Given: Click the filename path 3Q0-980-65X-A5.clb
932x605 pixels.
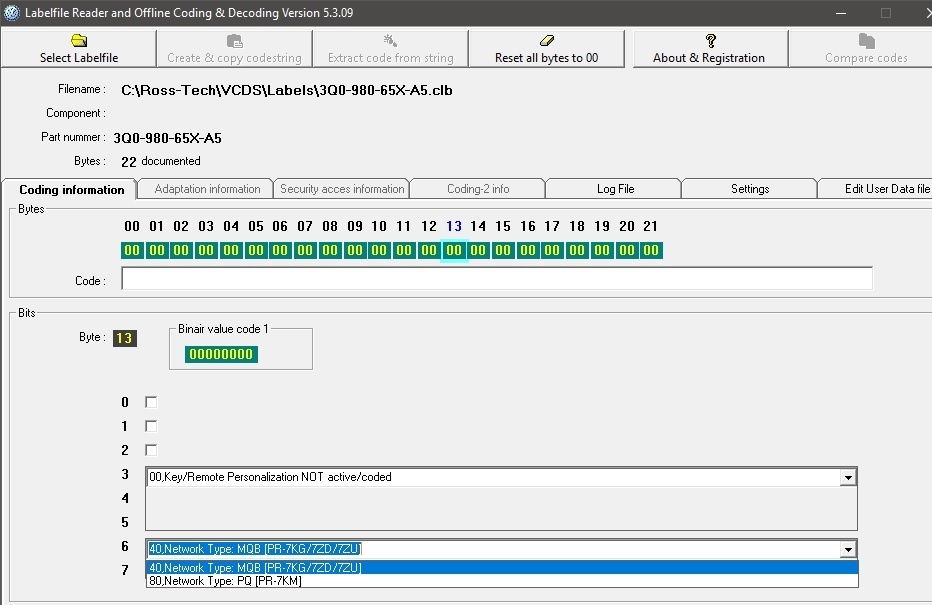Looking at the screenshot, I should [286, 90].
